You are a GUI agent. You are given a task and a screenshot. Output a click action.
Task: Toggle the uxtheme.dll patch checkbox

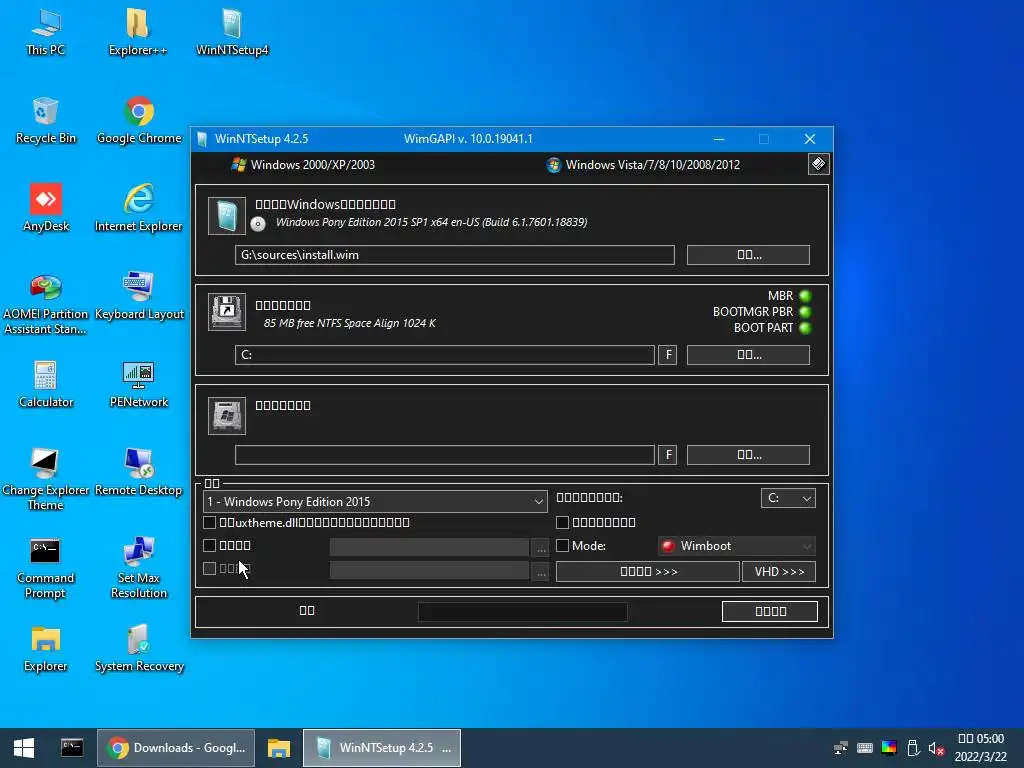tap(210, 522)
